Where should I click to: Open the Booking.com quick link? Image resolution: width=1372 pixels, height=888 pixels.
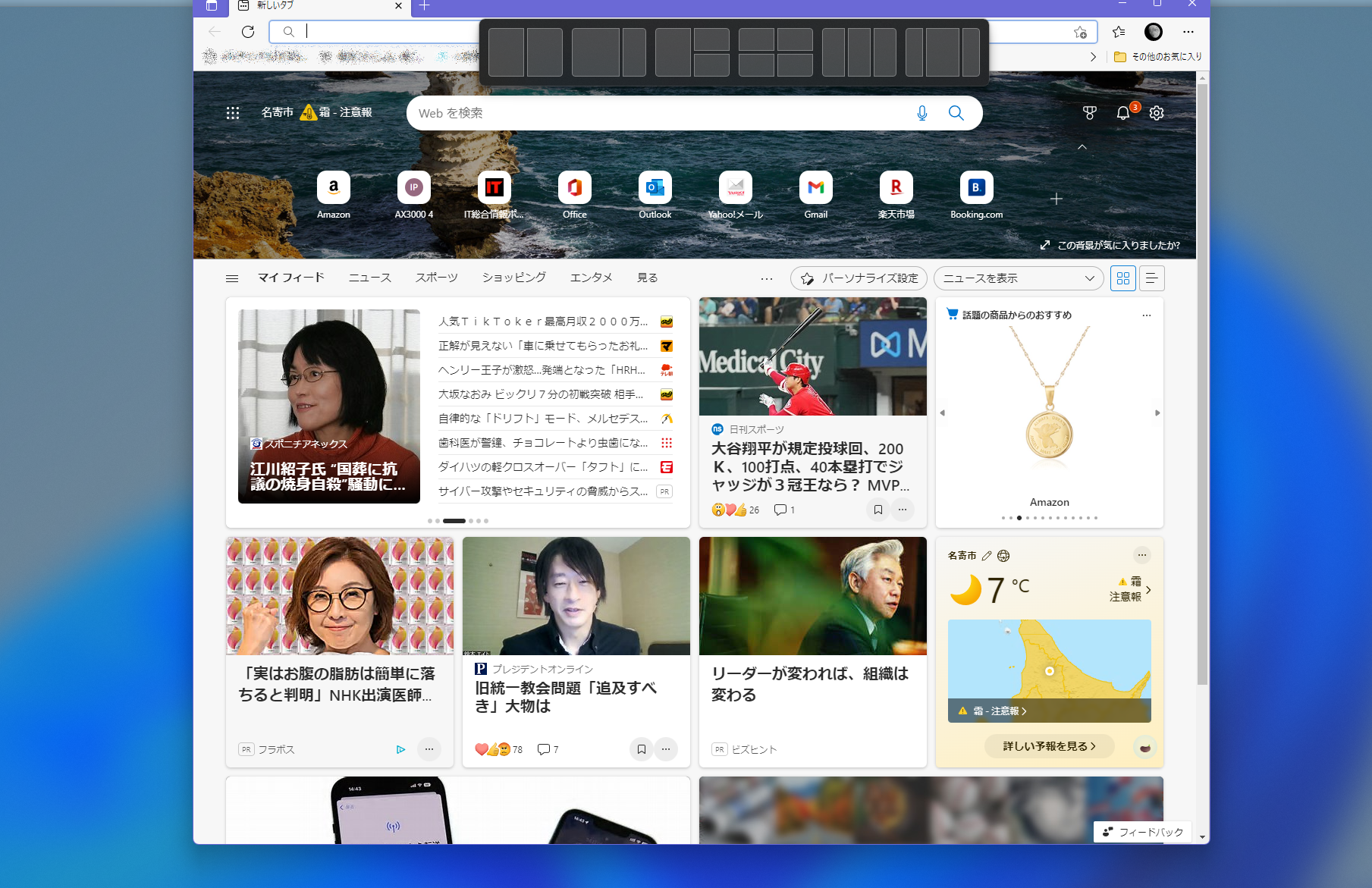[977, 195]
